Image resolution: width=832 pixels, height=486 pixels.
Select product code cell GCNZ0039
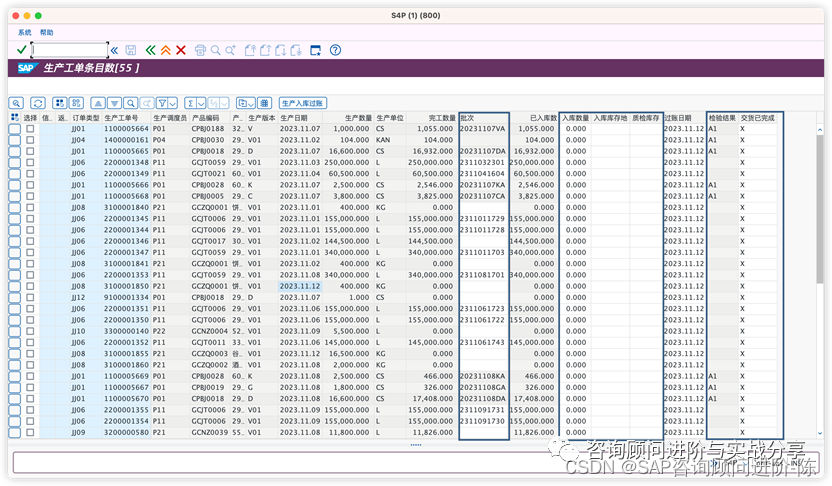coord(210,432)
